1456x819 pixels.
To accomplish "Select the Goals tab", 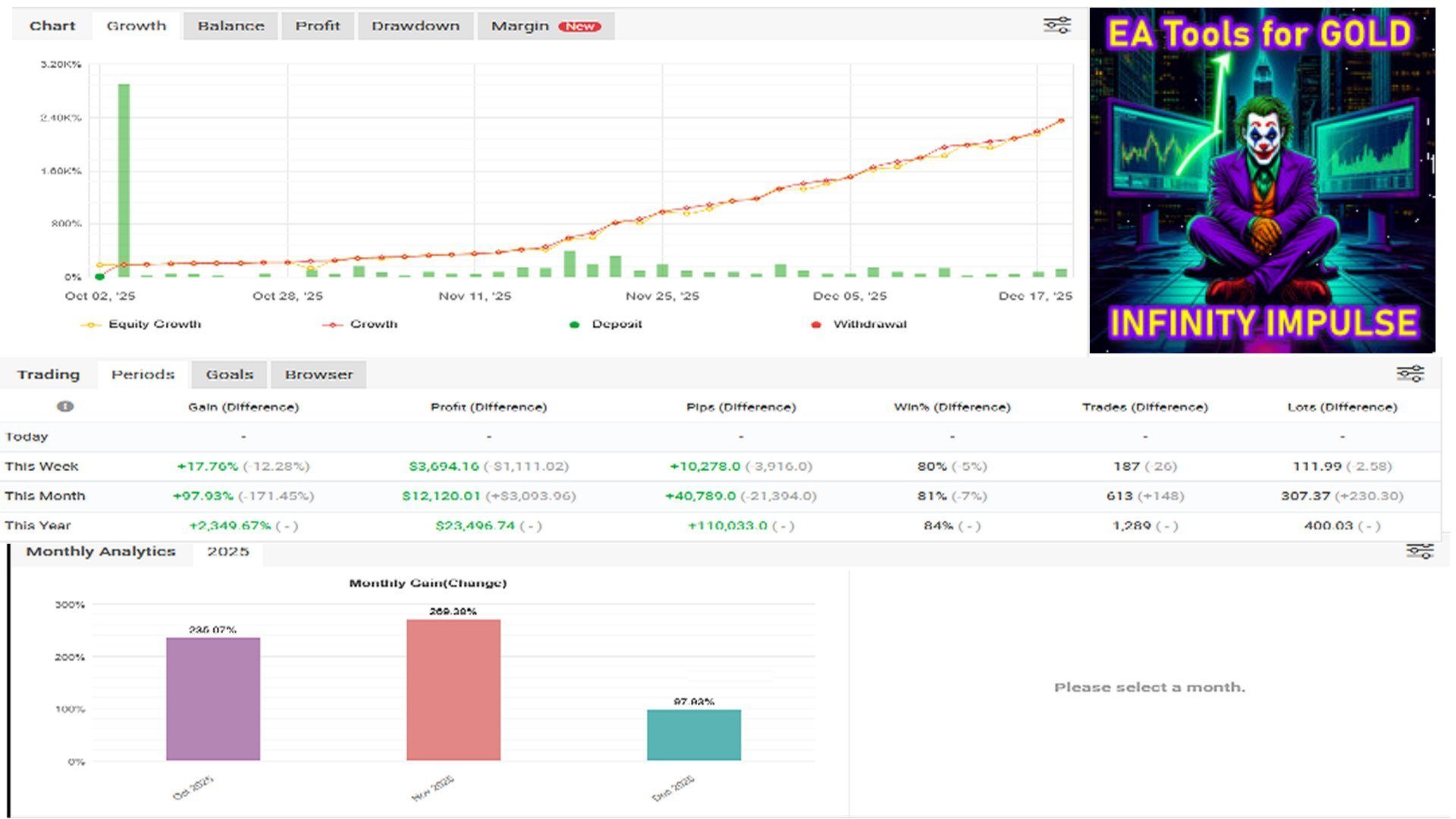I will (x=229, y=375).
